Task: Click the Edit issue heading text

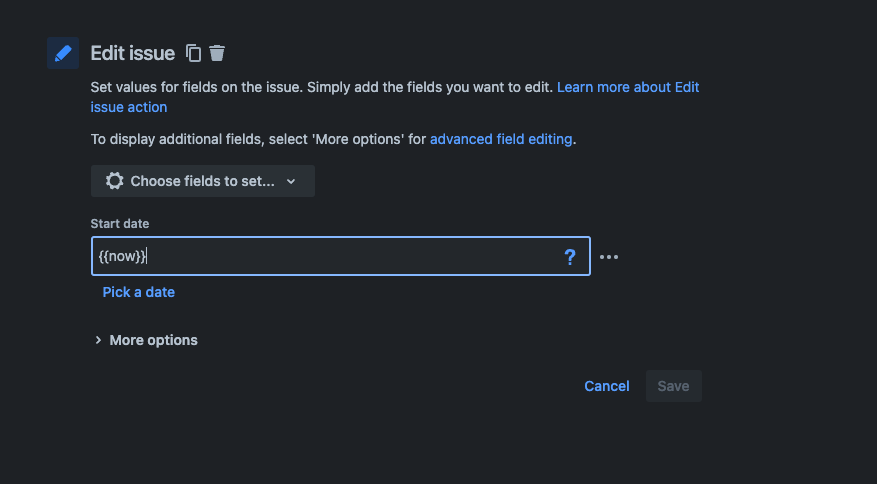Action: click(133, 53)
